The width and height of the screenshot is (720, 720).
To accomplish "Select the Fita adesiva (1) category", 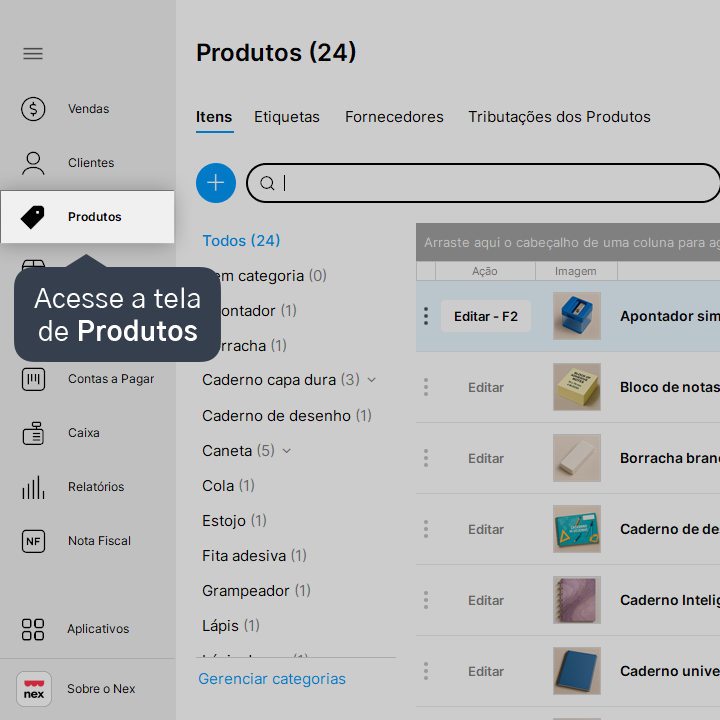I will point(254,556).
